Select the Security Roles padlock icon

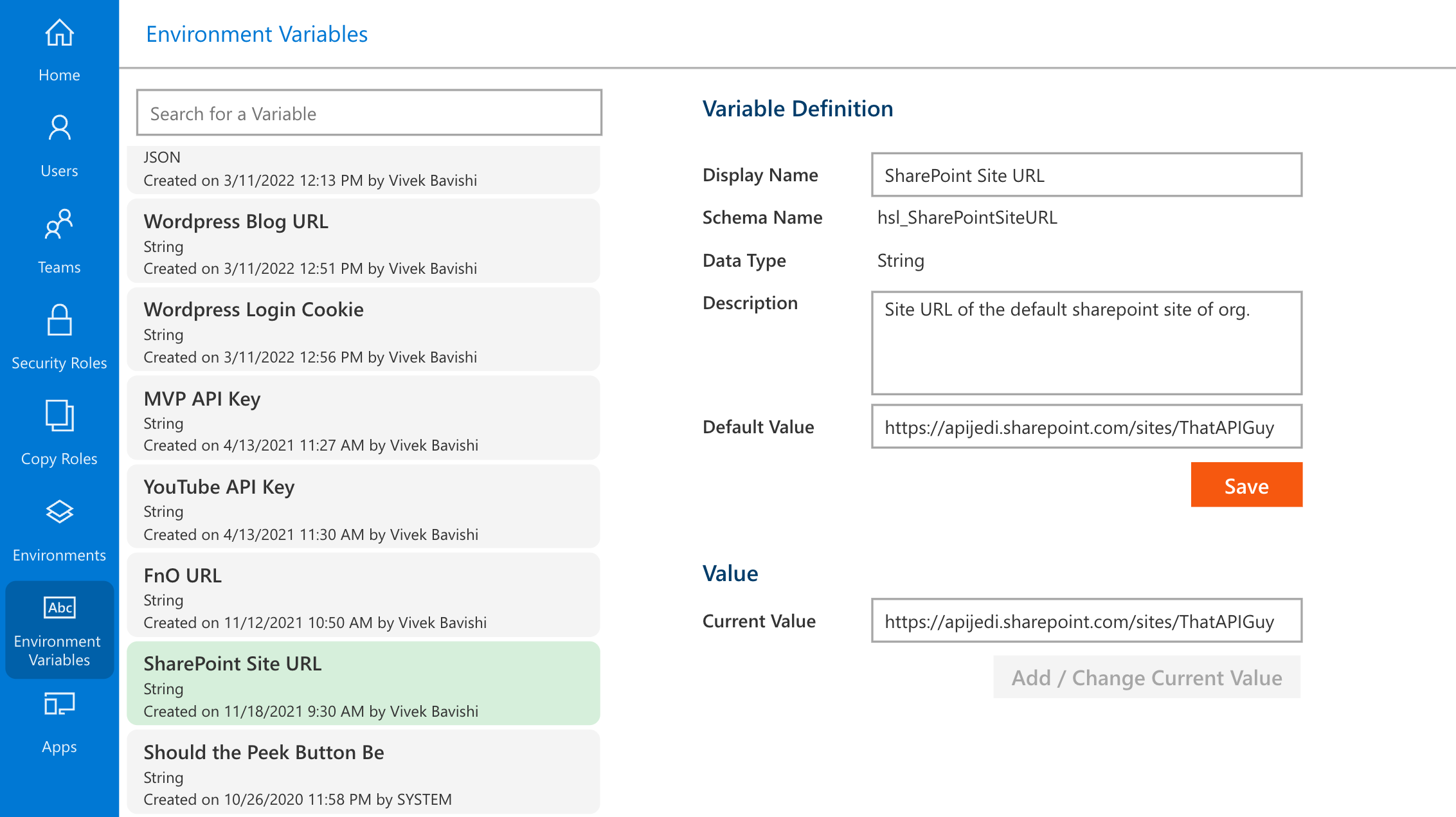(59, 319)
